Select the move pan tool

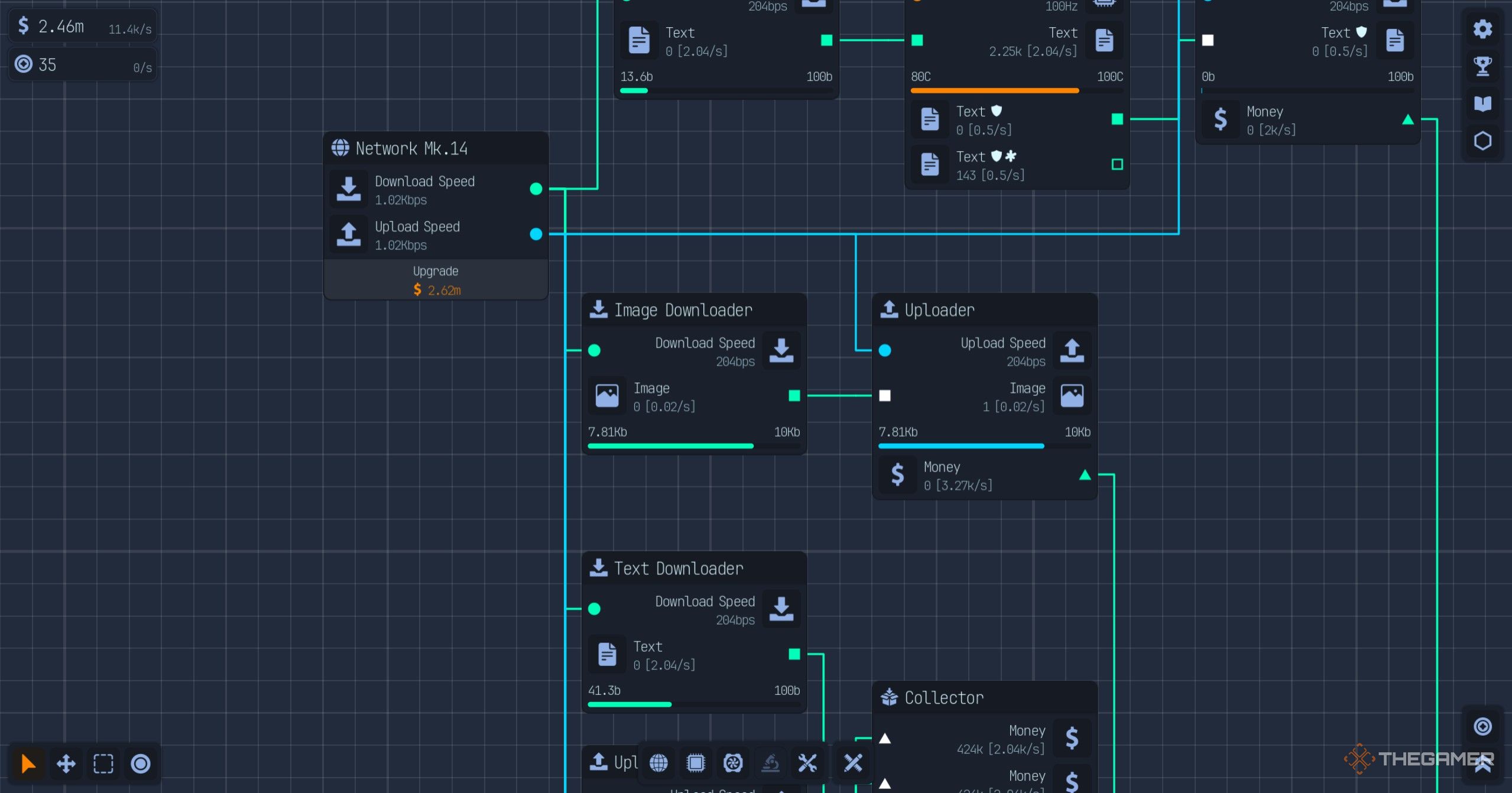coord(66,763)
